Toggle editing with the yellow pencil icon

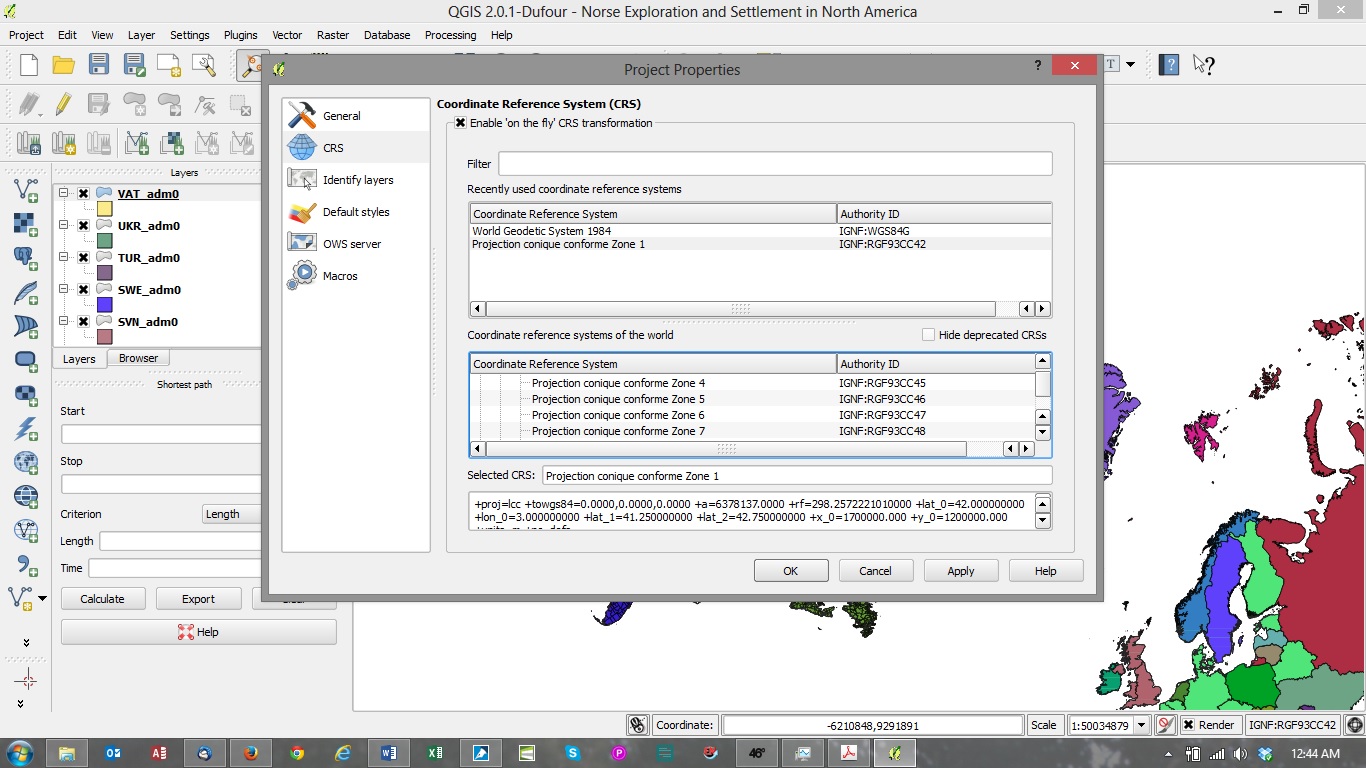pyautogui.click(x=64, y=103)
